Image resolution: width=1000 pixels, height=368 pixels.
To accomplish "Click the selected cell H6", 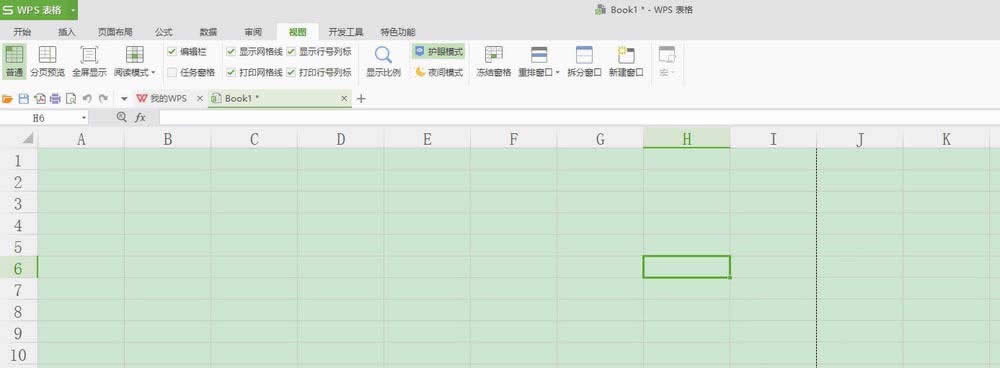I will tap(686, 267).
